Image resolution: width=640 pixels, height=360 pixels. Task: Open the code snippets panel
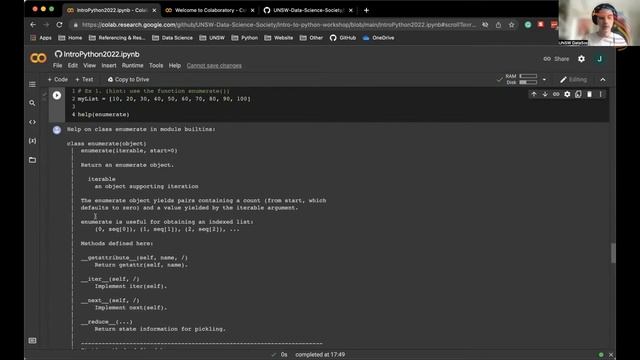coord(32,122)
